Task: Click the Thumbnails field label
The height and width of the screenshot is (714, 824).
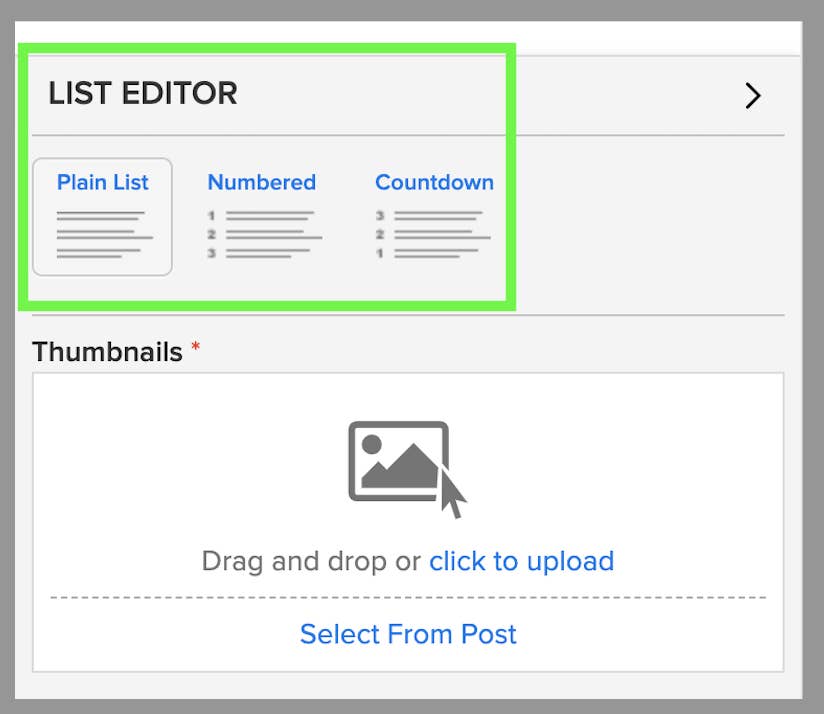Action: pos(108,352)
